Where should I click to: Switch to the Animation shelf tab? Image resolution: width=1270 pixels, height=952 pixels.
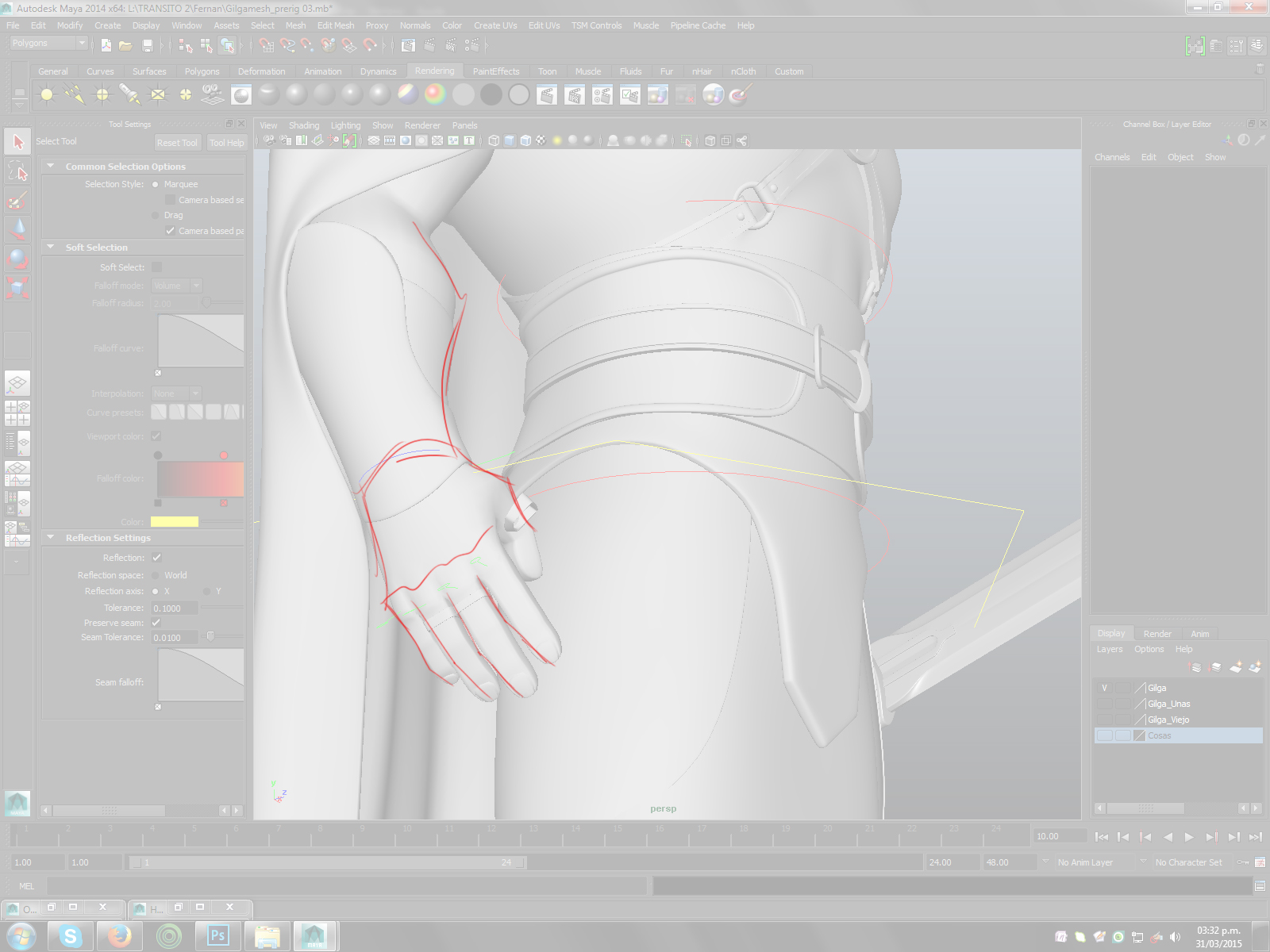tap(322, 71)
